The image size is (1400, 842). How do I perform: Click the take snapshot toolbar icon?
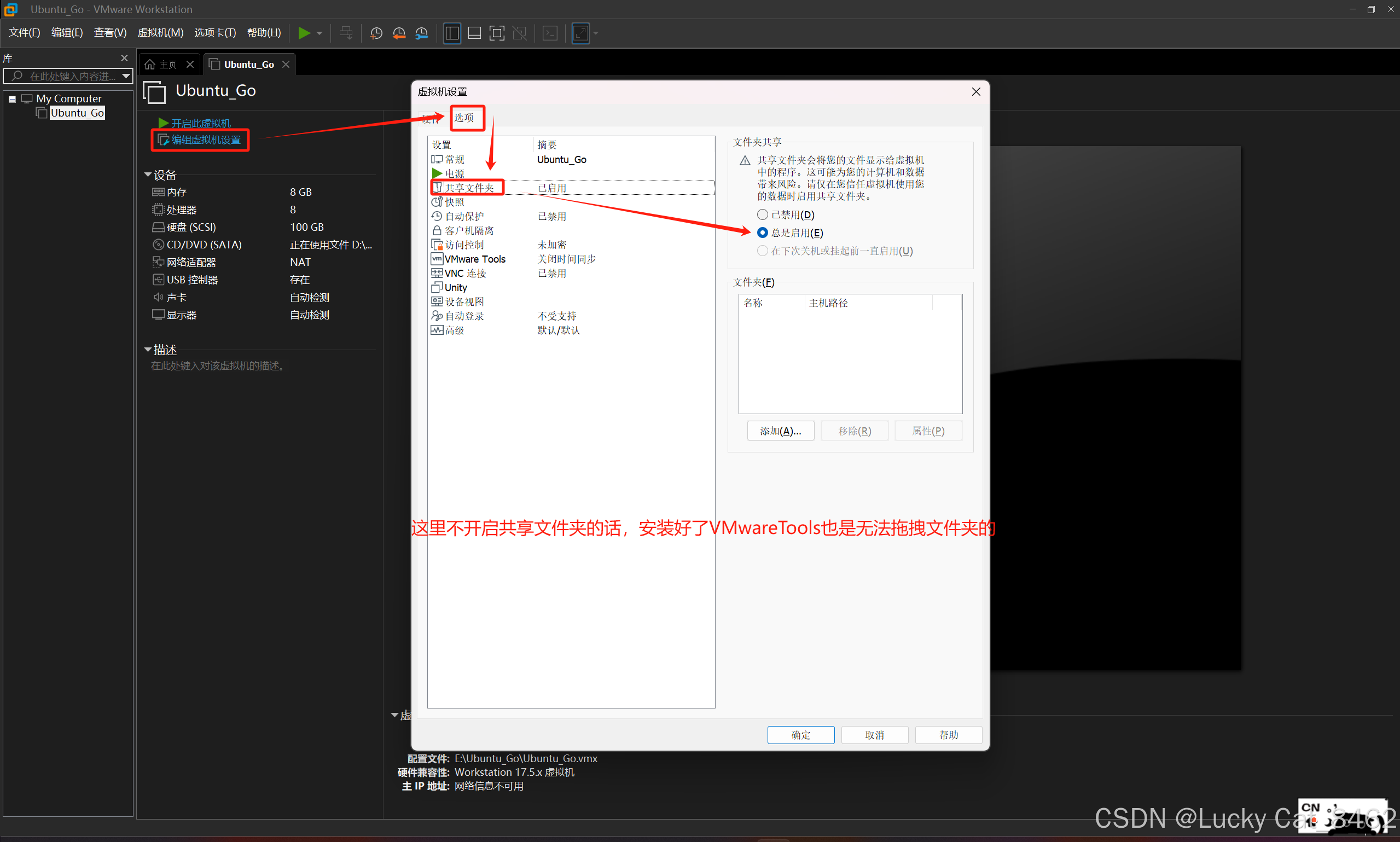click(x=376, y=33)
